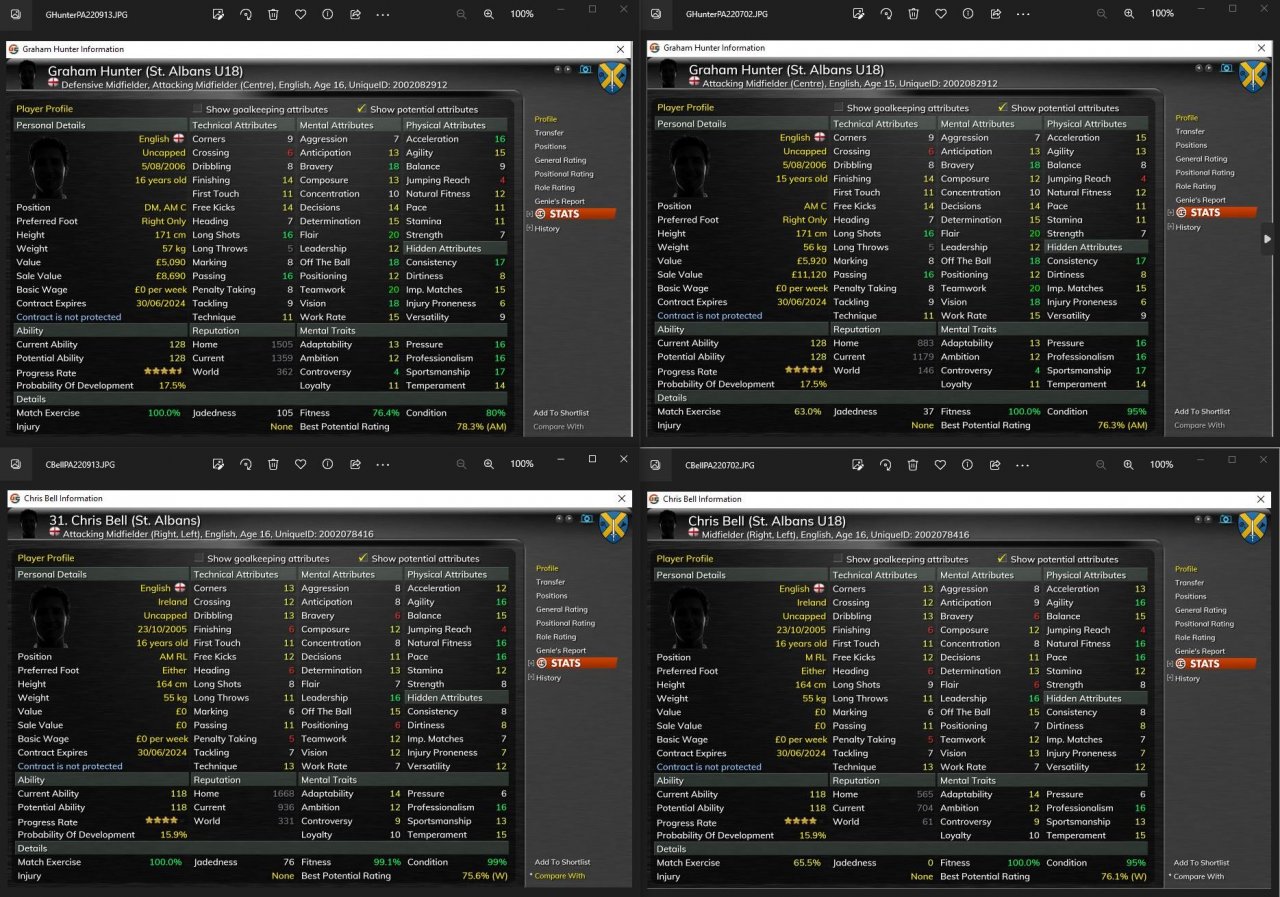The image size is (1280, 897).
Task: Uncheck potential attributes in the CBellPA220913 screenshot
Action: pyautogui.click(x=363, y=558)
